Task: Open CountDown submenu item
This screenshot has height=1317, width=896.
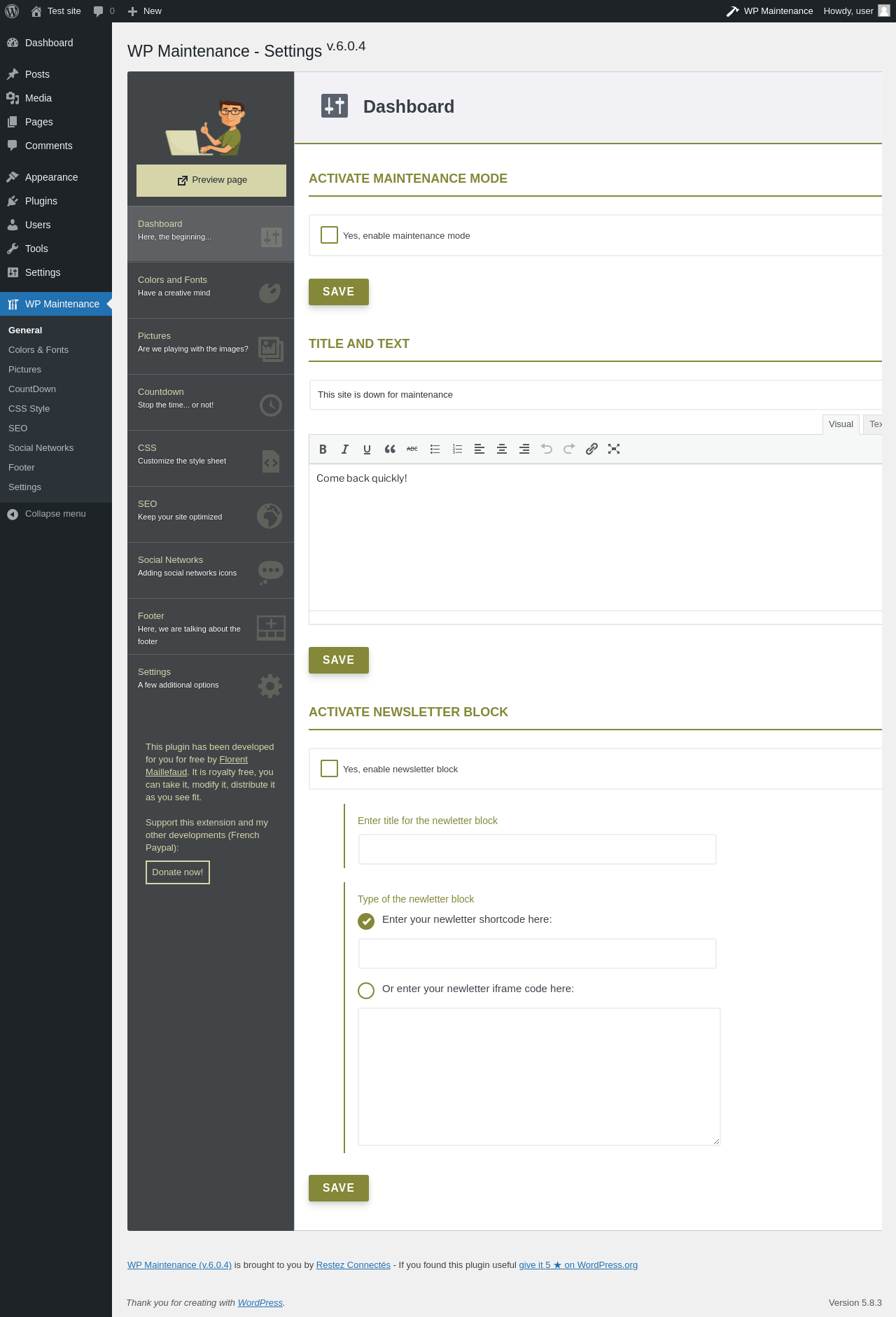Action: (32, 389)
